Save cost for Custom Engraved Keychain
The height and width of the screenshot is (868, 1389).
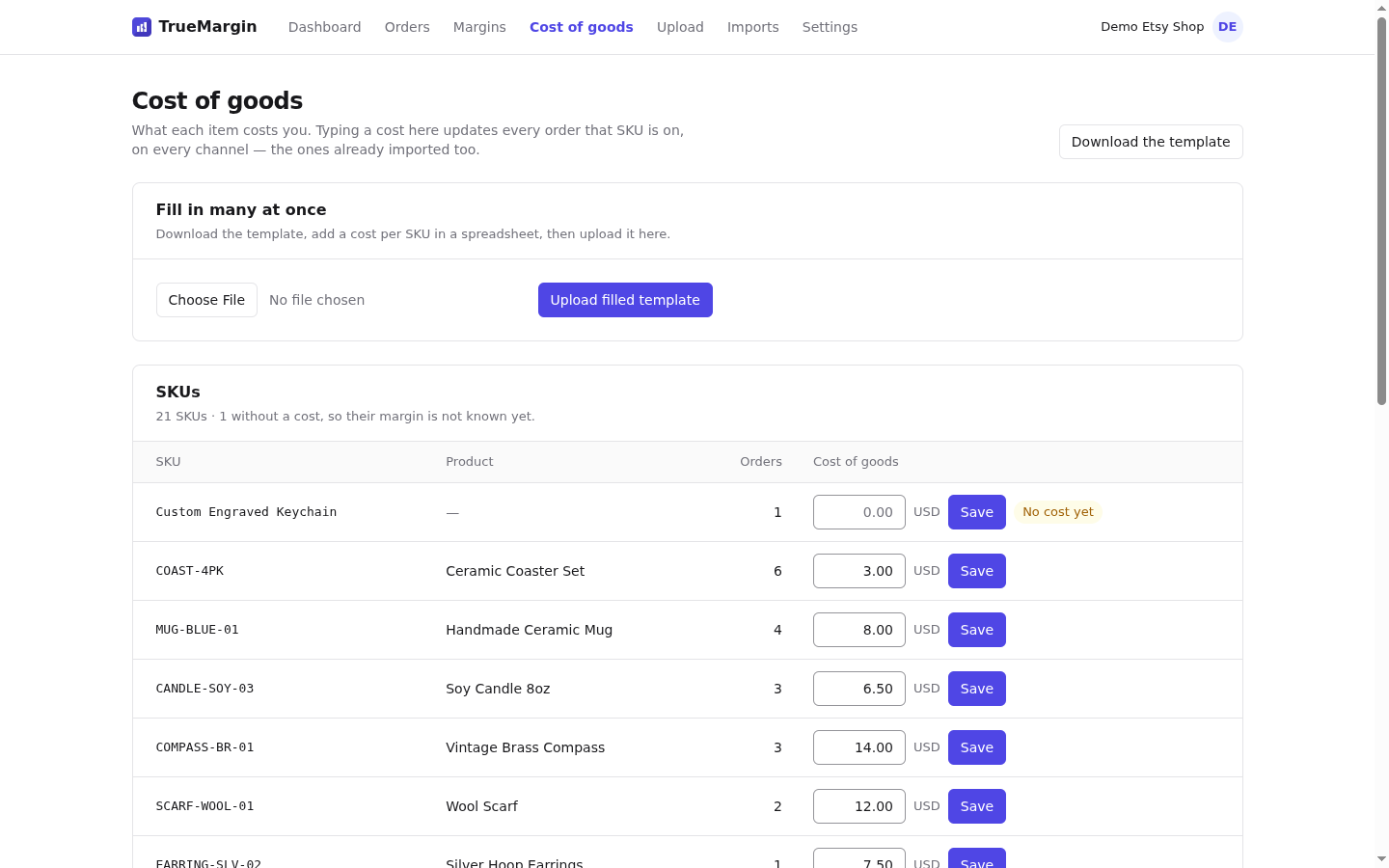coord(977,512)
